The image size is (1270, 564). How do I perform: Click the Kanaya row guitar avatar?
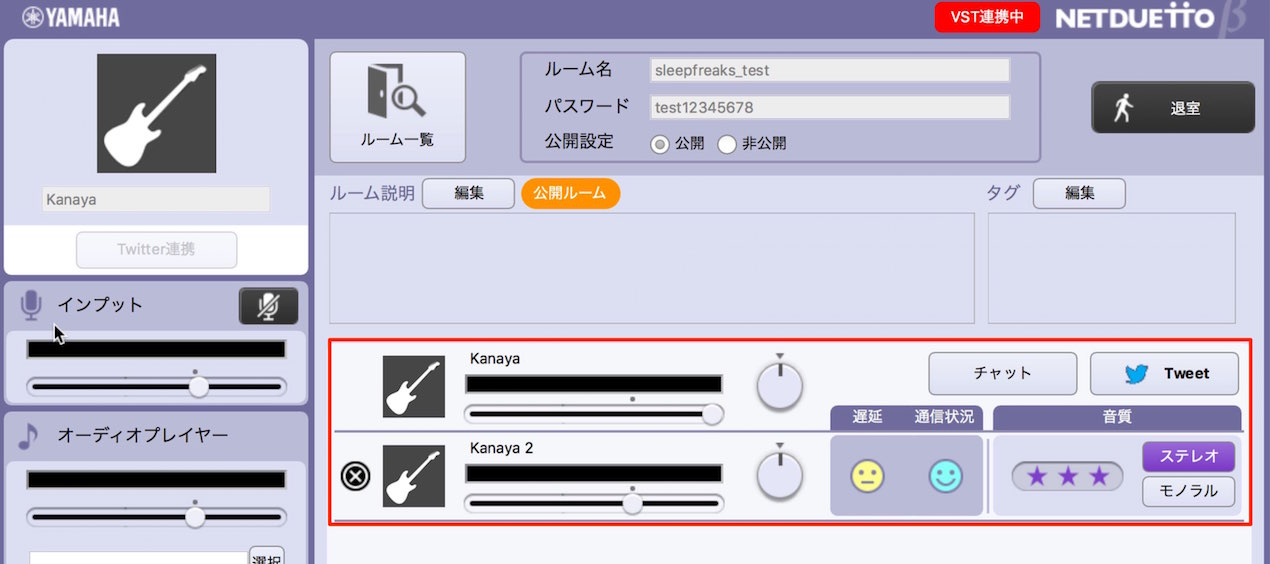414,387
